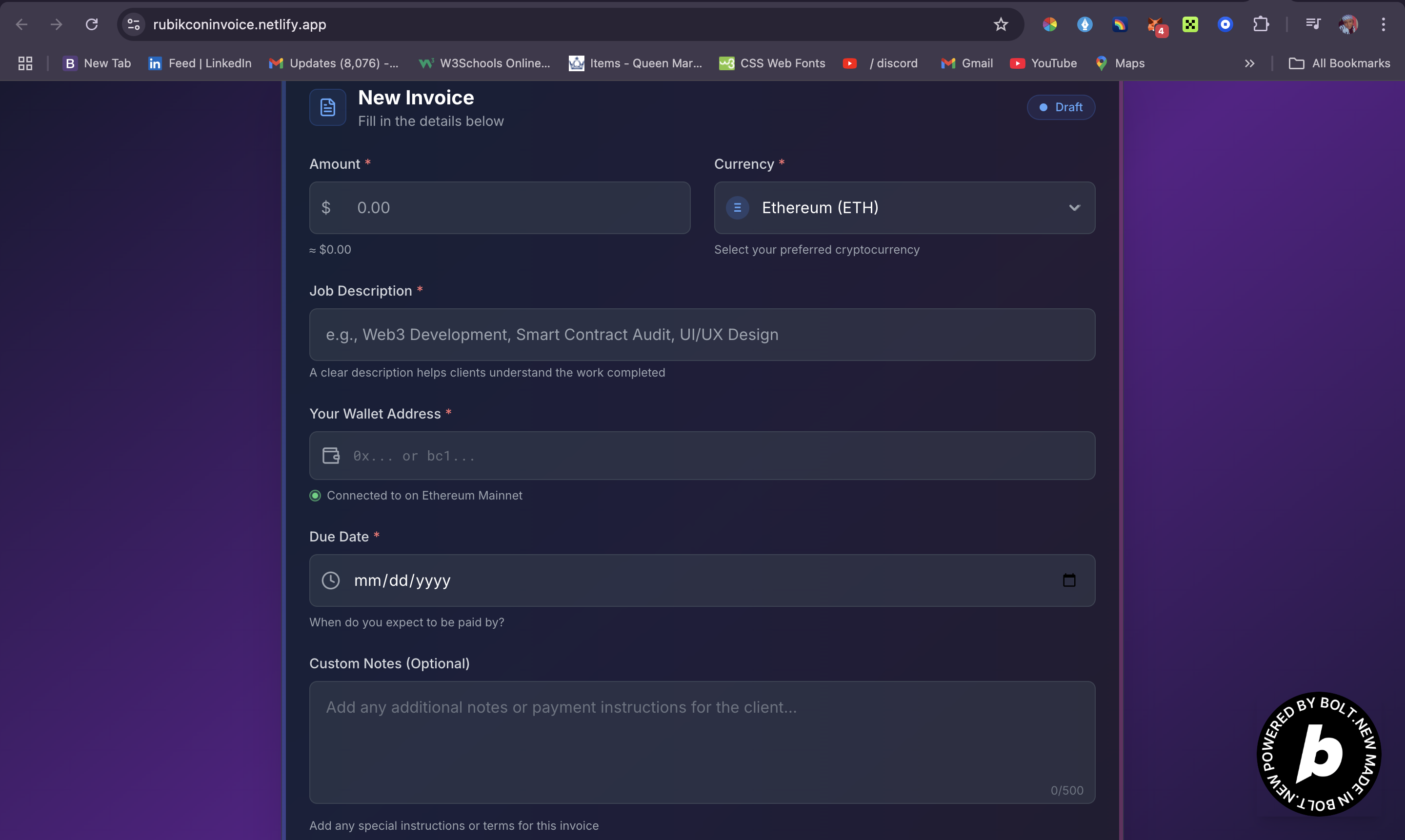The image size is (1405, 840).
Task: Open the browser Extensions puzzle icon
Action: tap(1261, 24)
